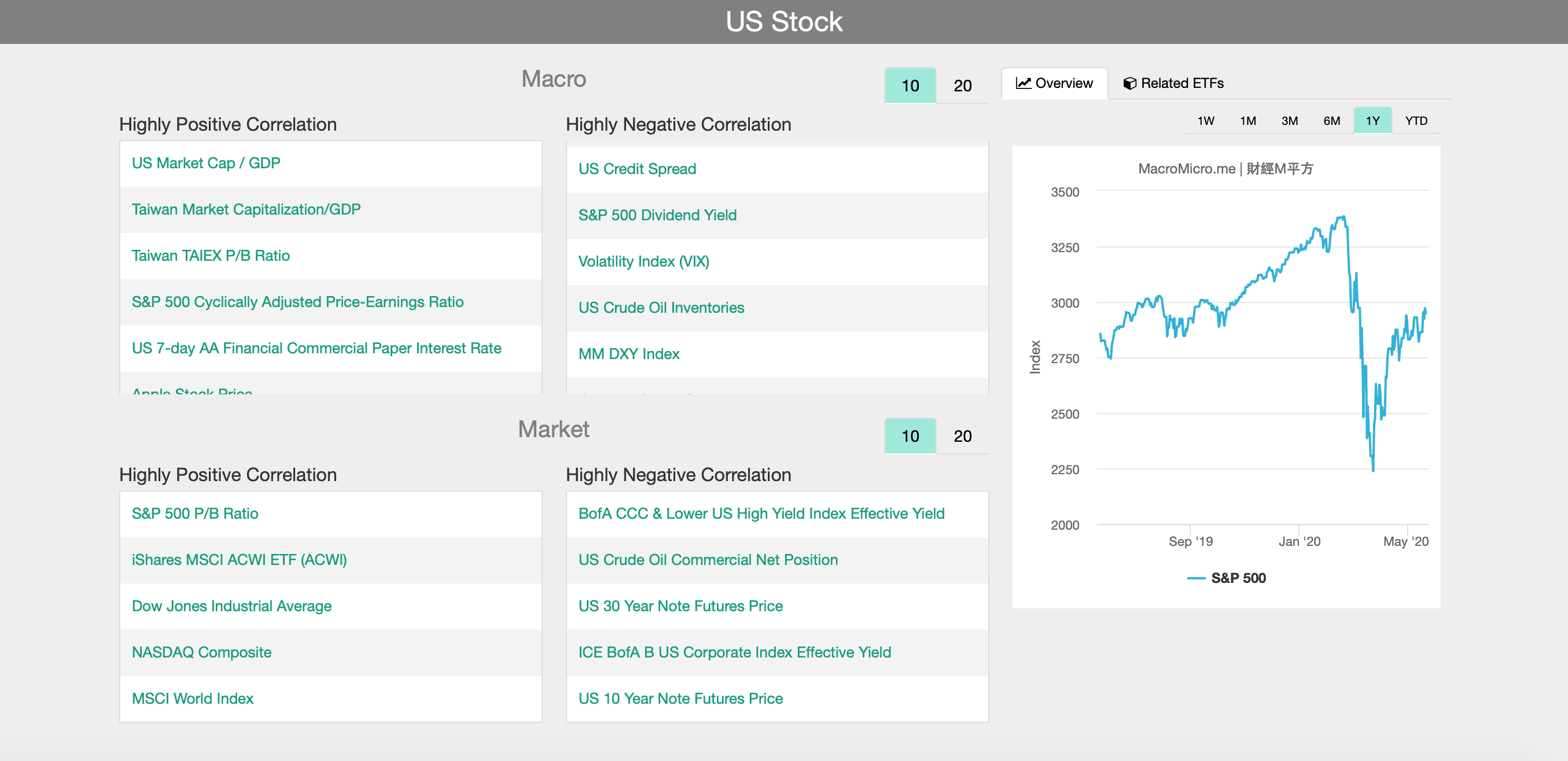1568x761 pixels.
Task: Open US 10 Year Note Futures Price
Action: [x=680, y=699]
